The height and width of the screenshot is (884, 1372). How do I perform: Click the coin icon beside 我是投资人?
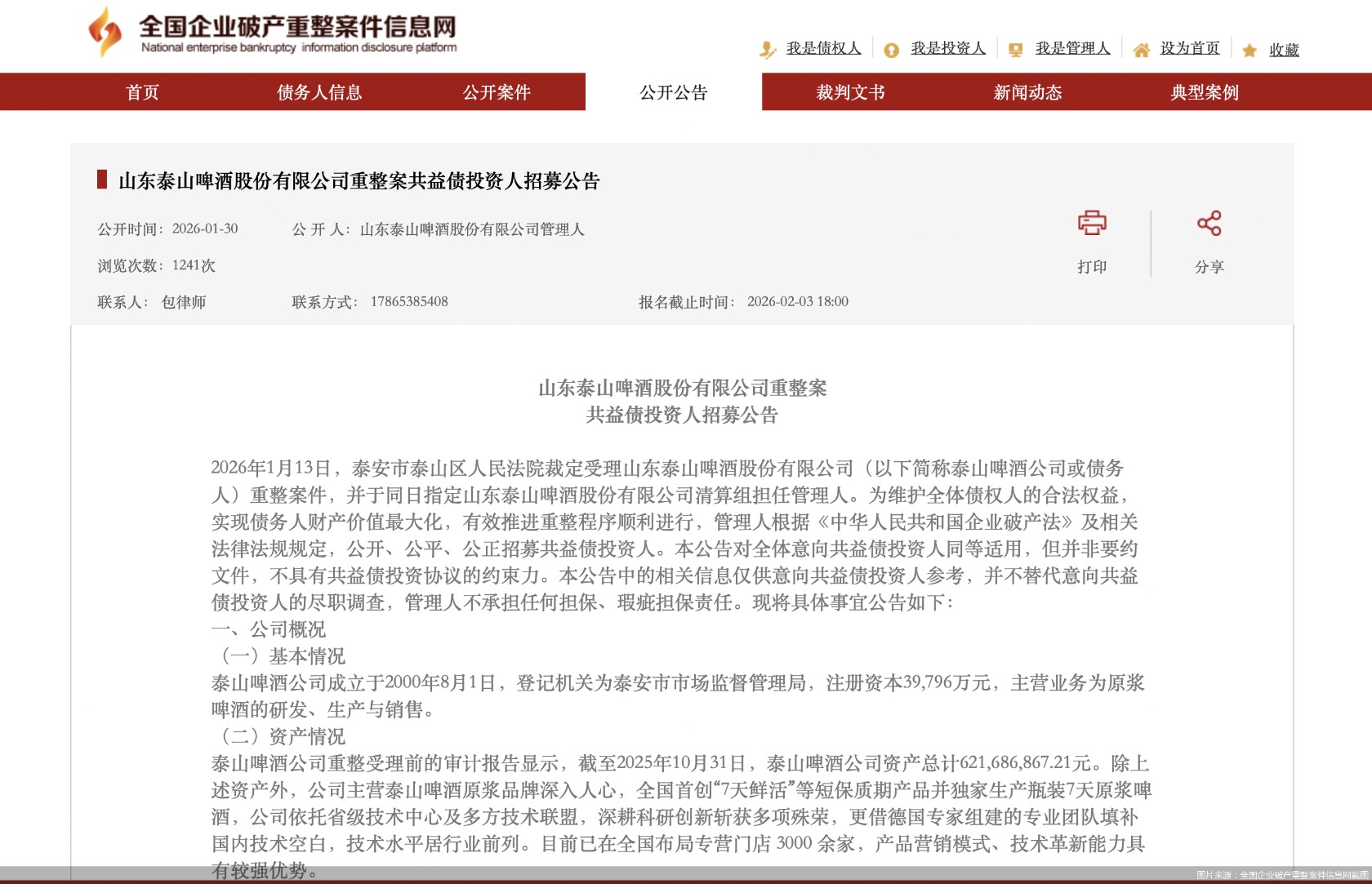tap(891, 49)
